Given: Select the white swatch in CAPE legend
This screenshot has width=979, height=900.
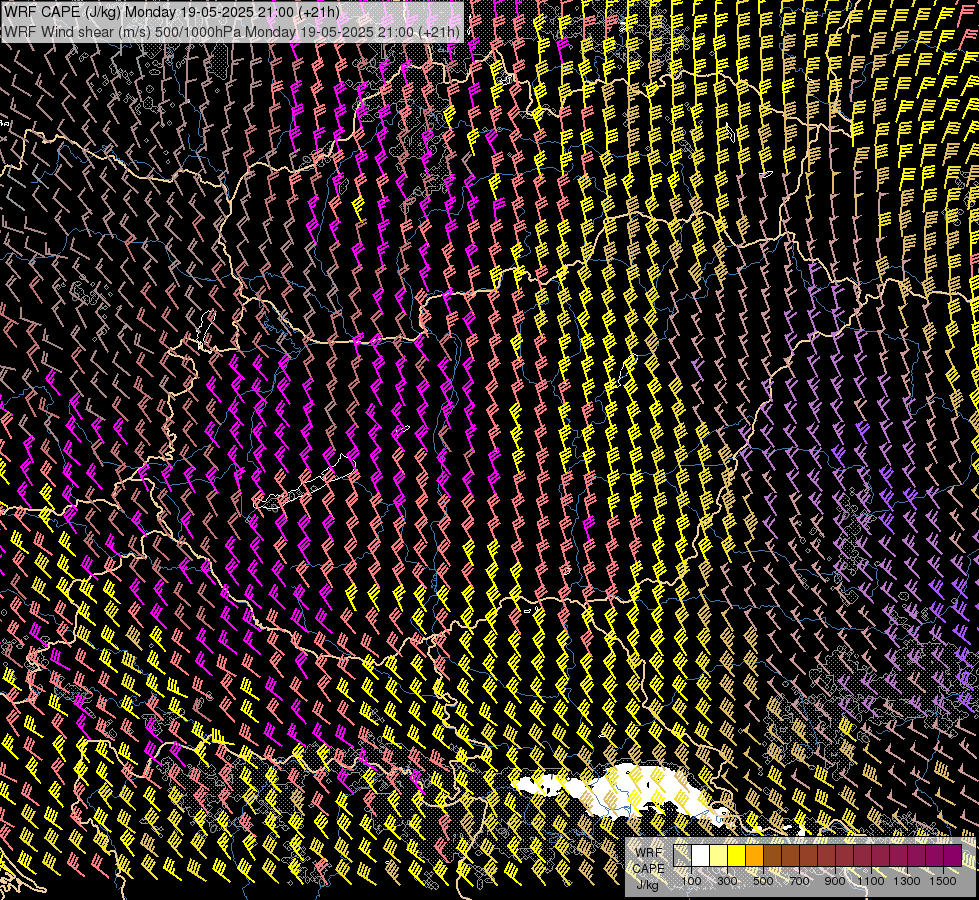Looking at the screenshot, I should (701, 855).
